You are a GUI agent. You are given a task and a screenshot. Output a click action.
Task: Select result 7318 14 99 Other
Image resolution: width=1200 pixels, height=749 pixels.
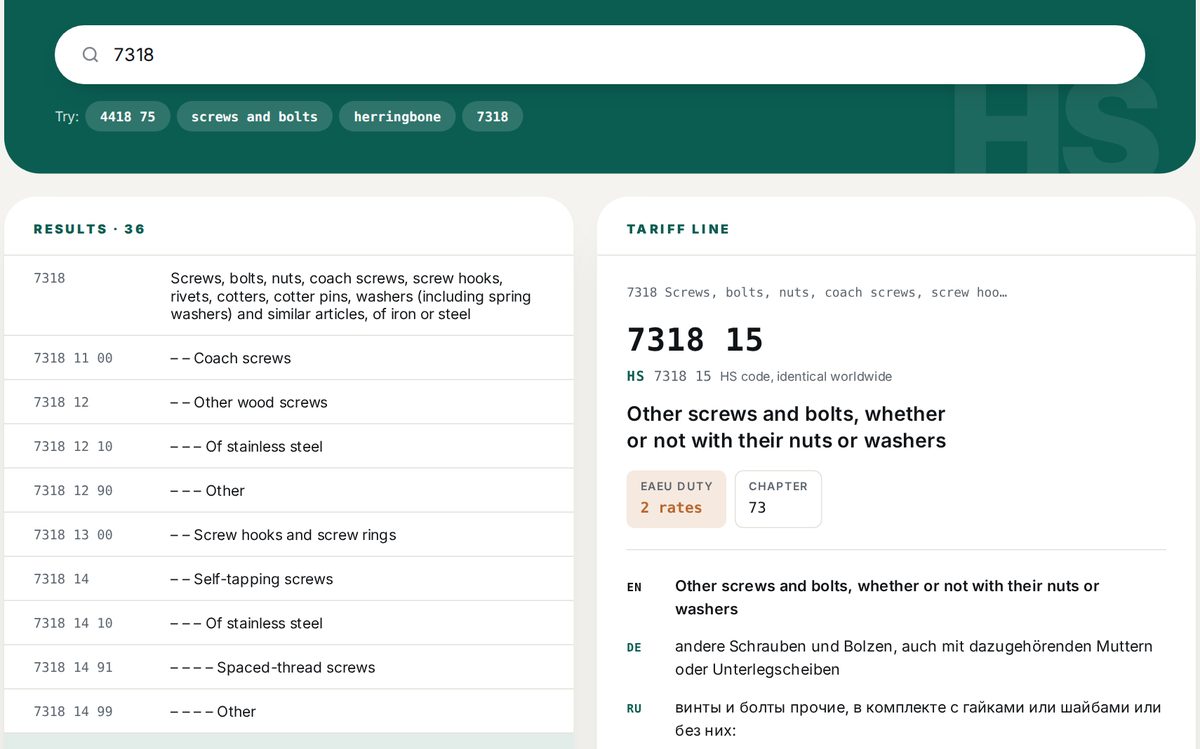point(289,711)
